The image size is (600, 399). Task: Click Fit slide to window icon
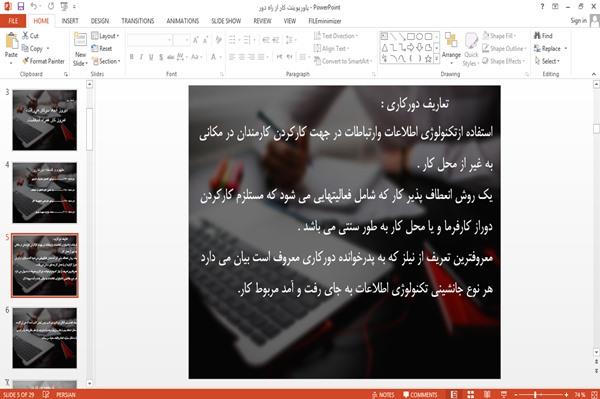[x=595, y=394]
